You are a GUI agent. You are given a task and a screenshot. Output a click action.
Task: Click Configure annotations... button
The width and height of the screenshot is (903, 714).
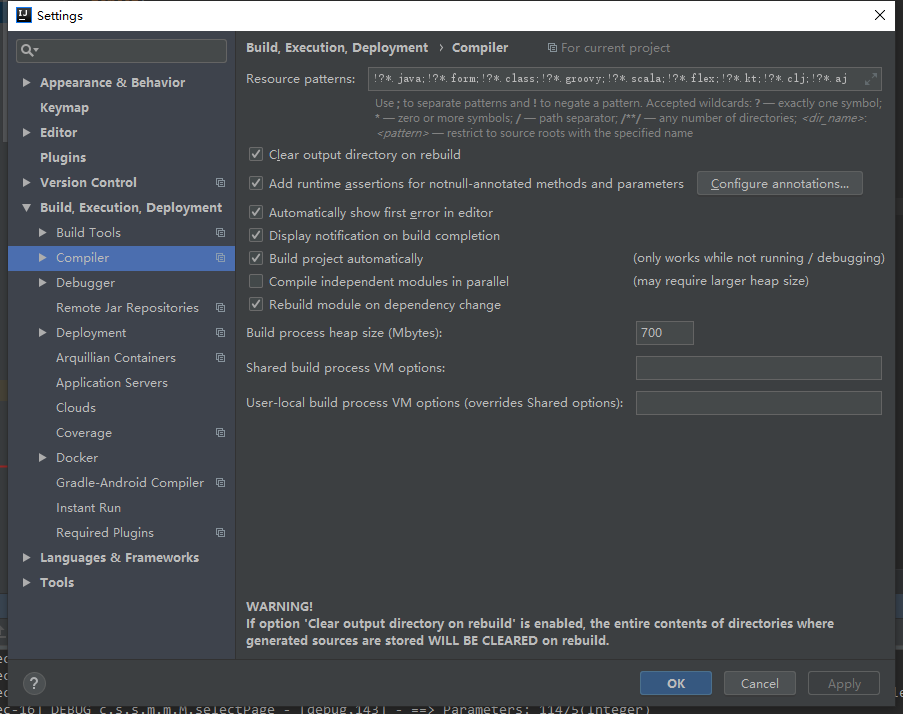pyautogui.click(x=780, y=184)
